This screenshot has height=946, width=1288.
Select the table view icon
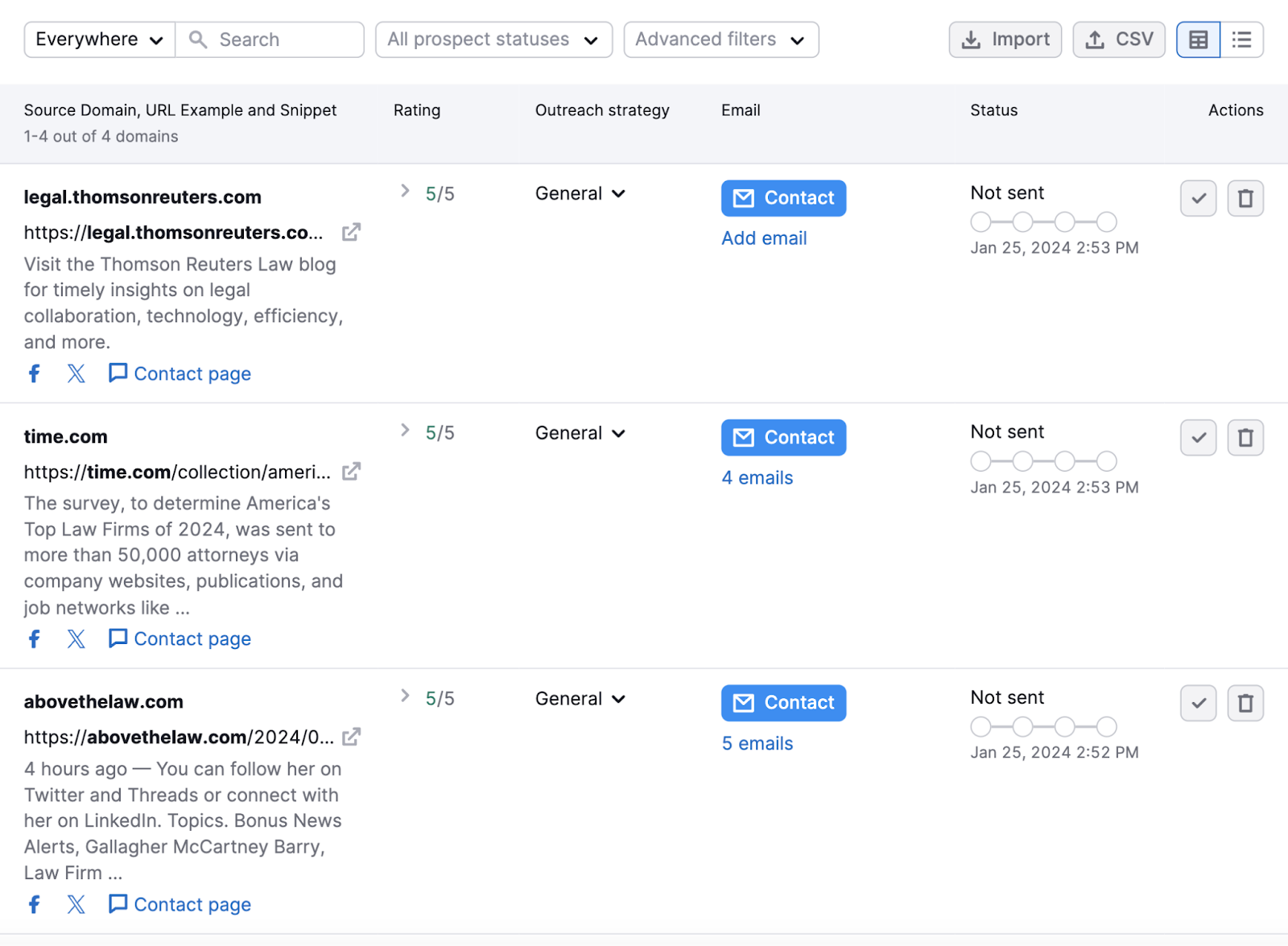1198,39
